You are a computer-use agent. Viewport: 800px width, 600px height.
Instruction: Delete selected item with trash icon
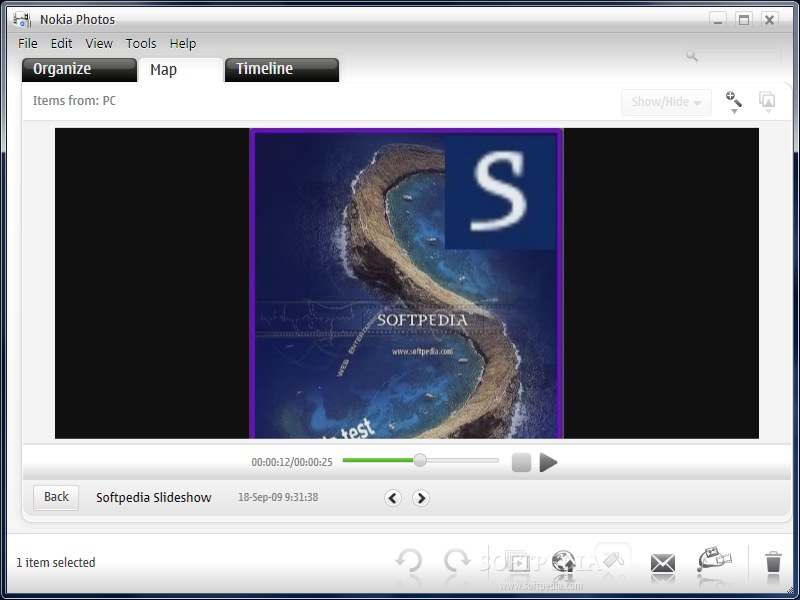pyautogui.click(x=773, y=561)
